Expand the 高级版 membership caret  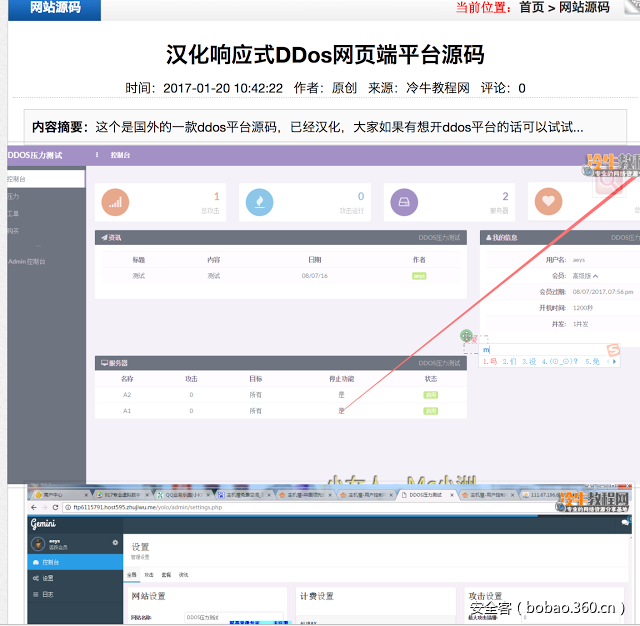[x=596, y=276]
